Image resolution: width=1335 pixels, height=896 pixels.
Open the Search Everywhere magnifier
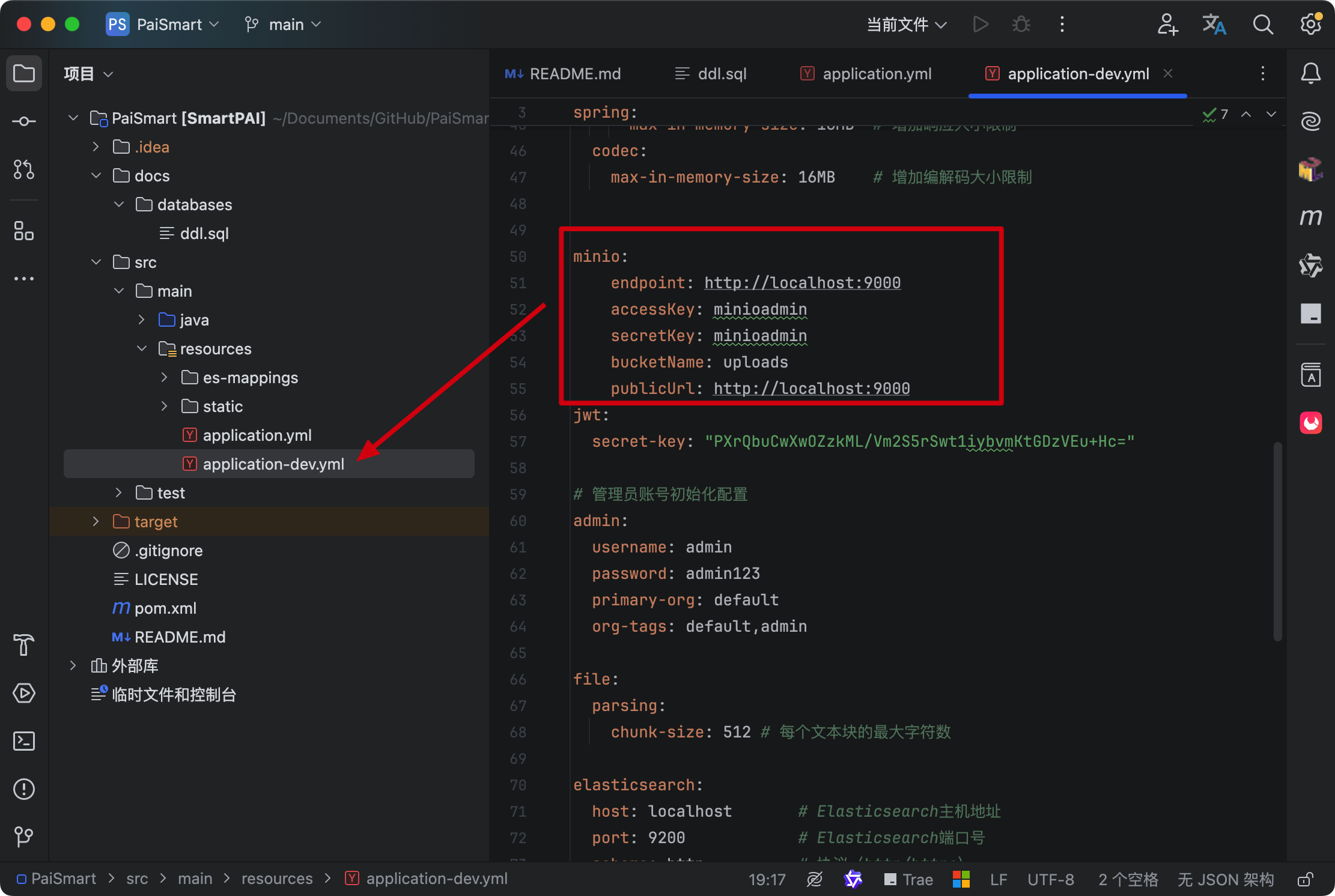point(1262,25)
